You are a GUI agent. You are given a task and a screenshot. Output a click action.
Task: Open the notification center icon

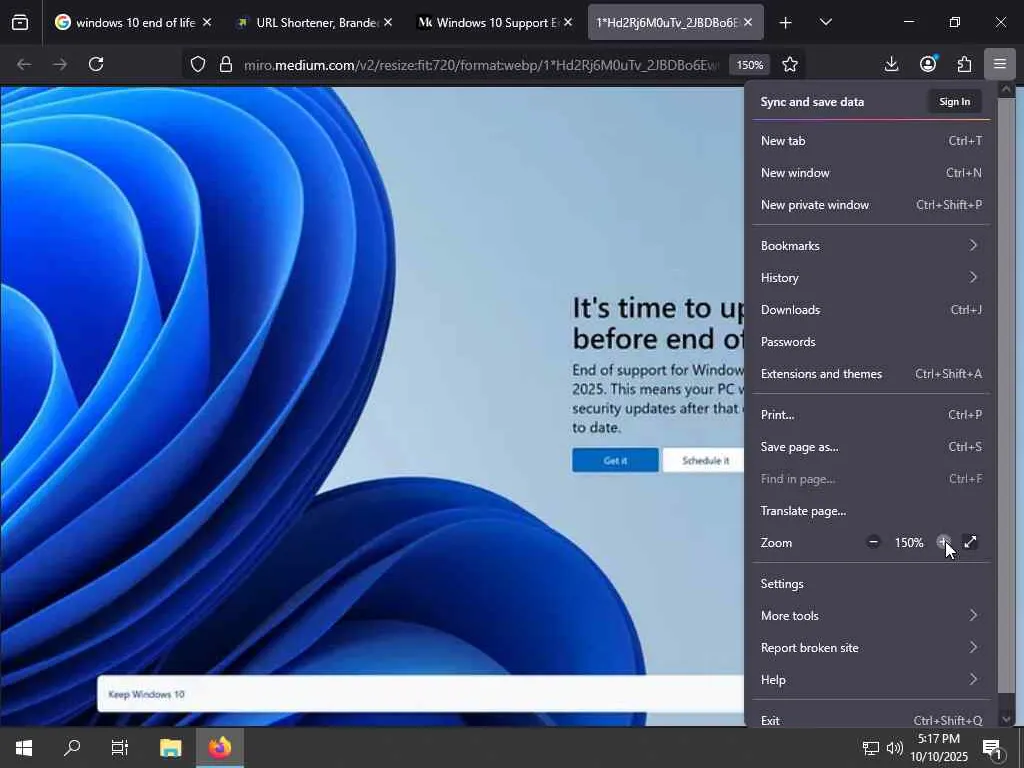[993, 748]
